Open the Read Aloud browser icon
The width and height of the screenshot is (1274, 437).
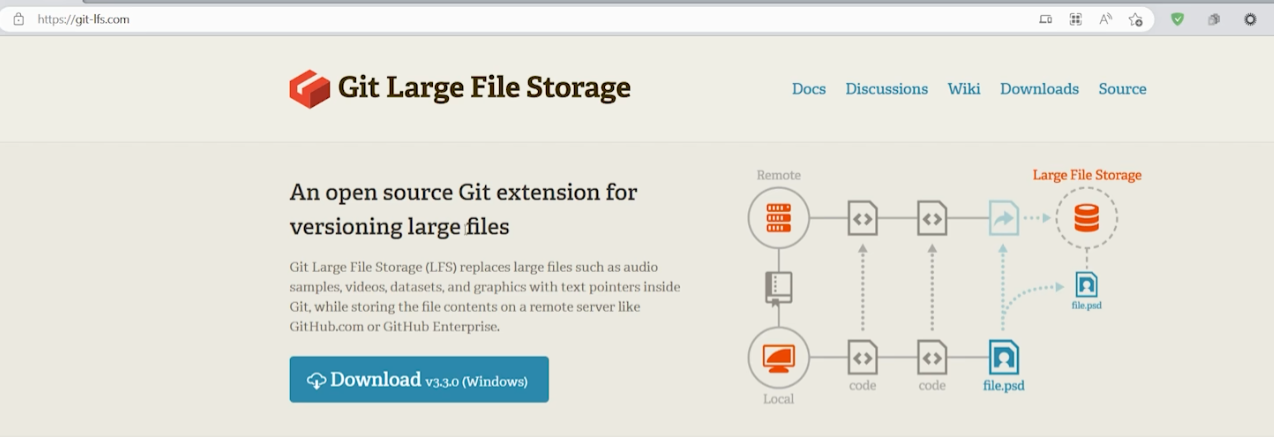1105,19
